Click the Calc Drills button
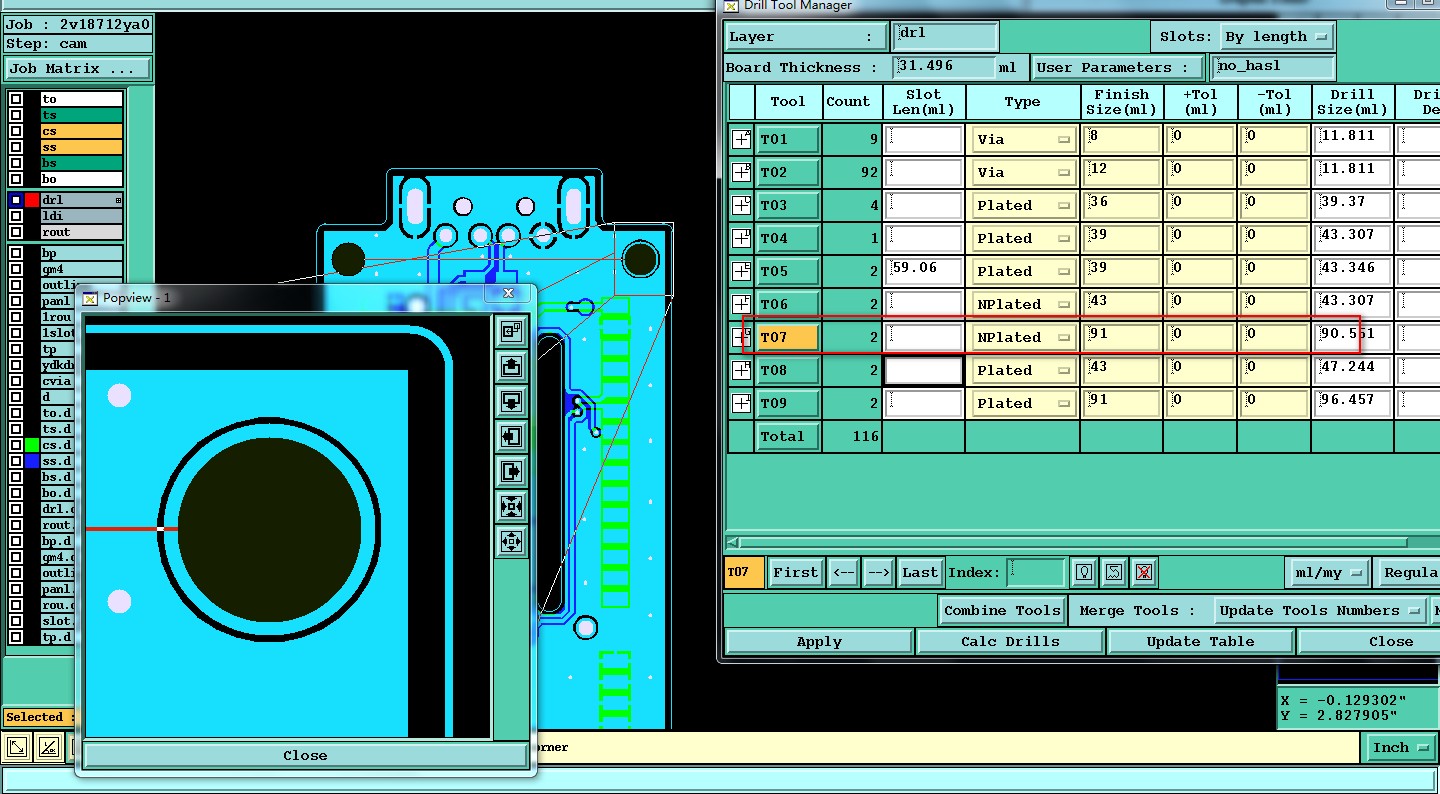The width and height of the screenshot is (1440, 794). 1010,642
